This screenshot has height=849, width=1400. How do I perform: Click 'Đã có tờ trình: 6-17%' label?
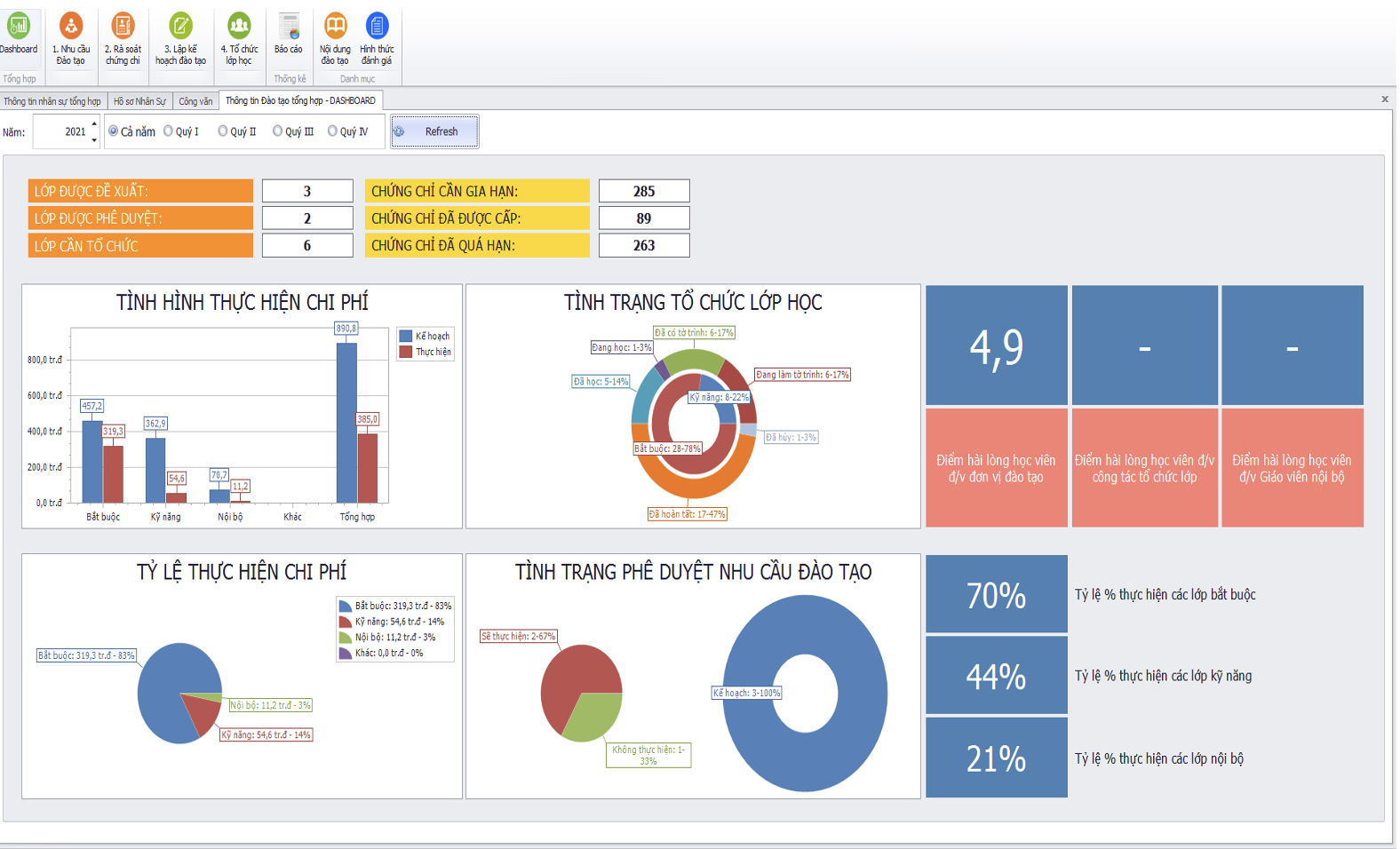coord(694,332)
